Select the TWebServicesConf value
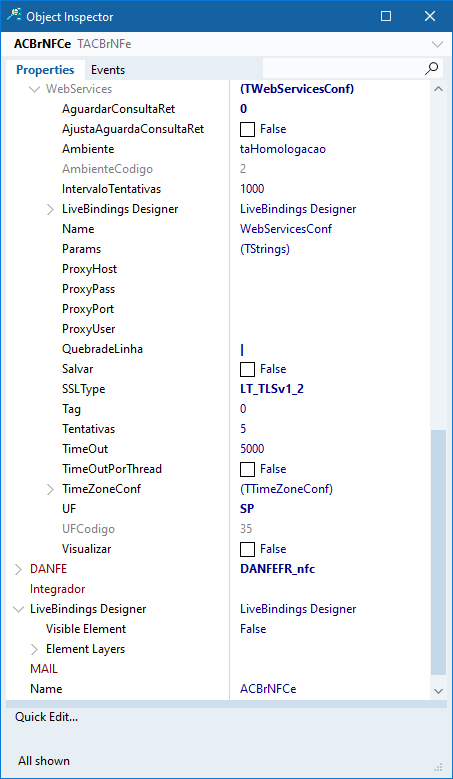Screen dimensions: 453x779 [297, 89]
